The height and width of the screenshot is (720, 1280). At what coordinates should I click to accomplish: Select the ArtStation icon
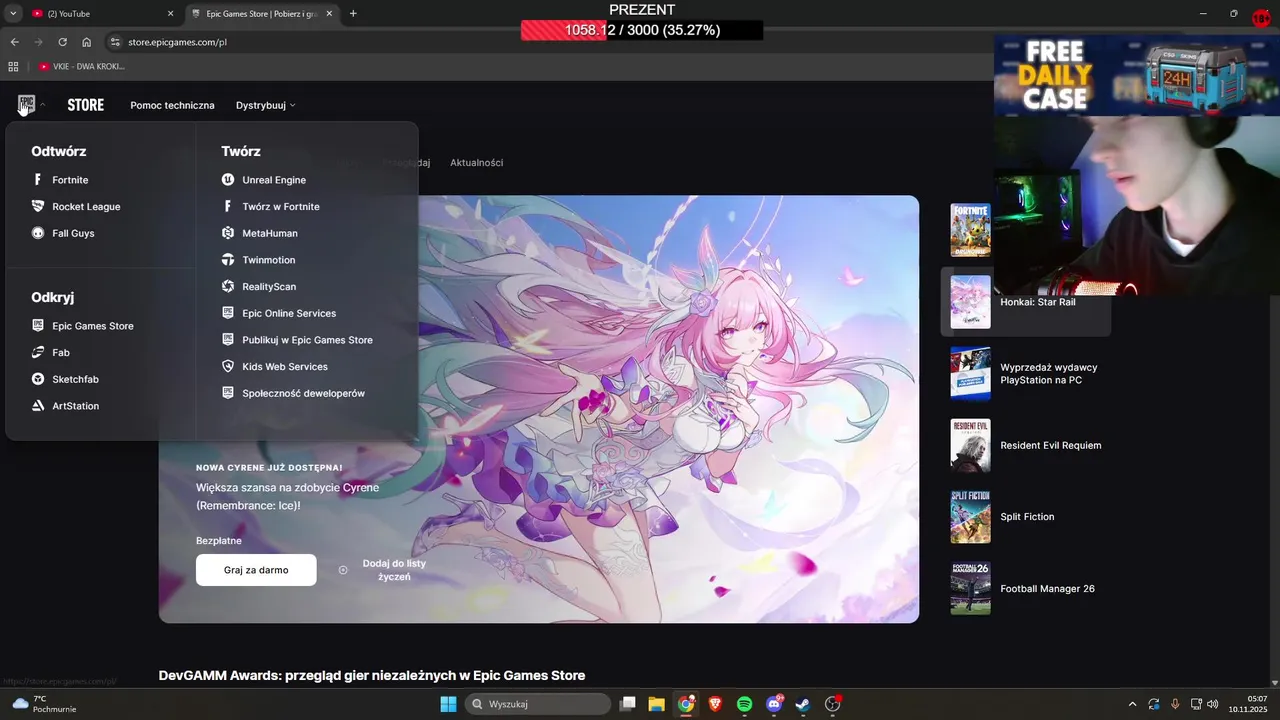pos(38,406)
